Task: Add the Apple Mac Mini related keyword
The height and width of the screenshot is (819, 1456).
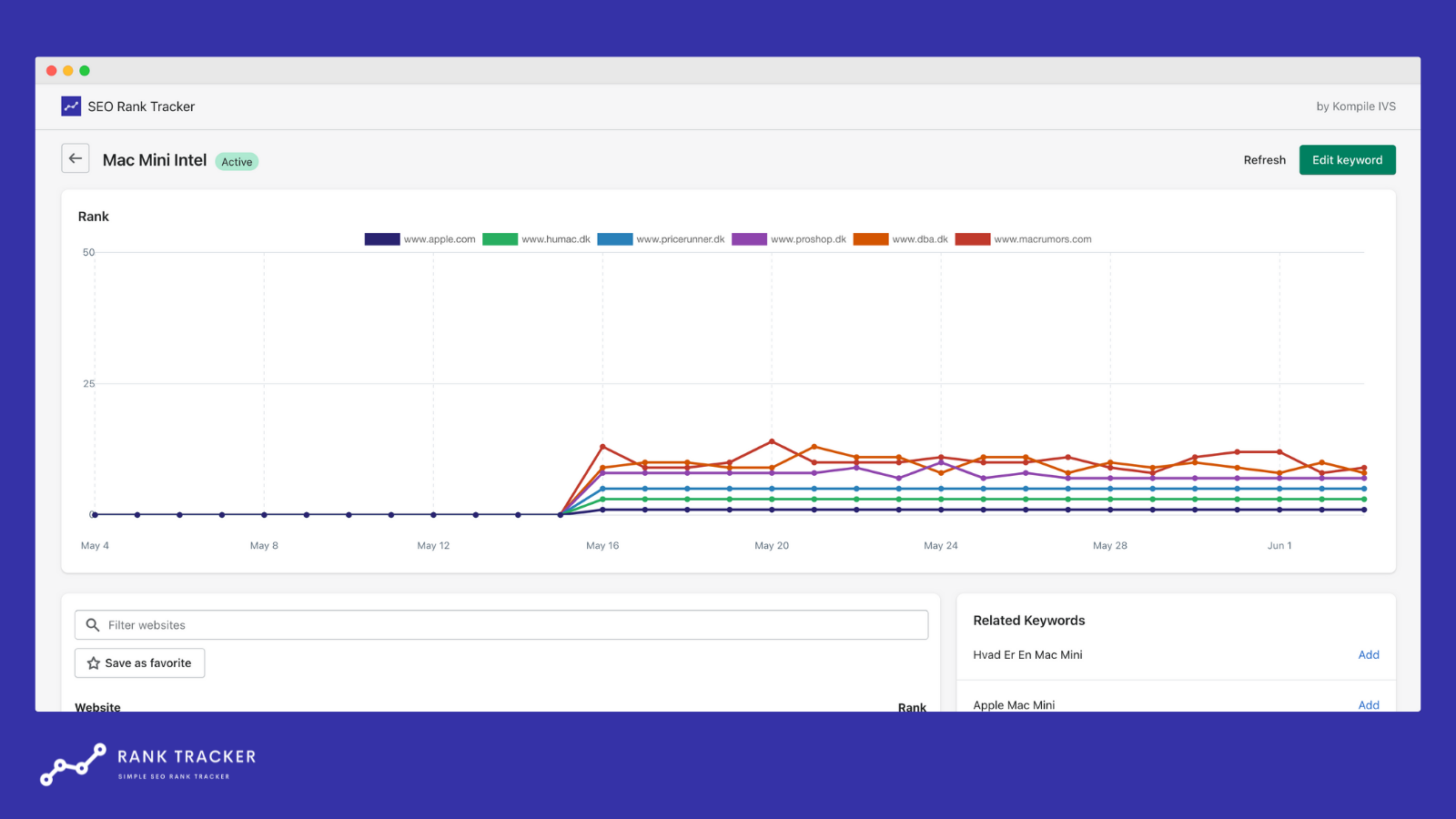Action: [1369, 705]
